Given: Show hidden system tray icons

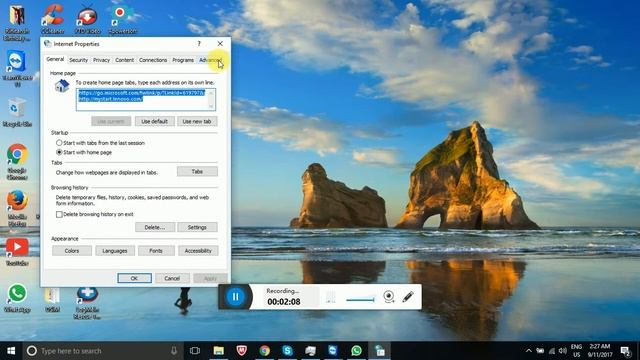Looking at the screenshot, I should (529, 351).
